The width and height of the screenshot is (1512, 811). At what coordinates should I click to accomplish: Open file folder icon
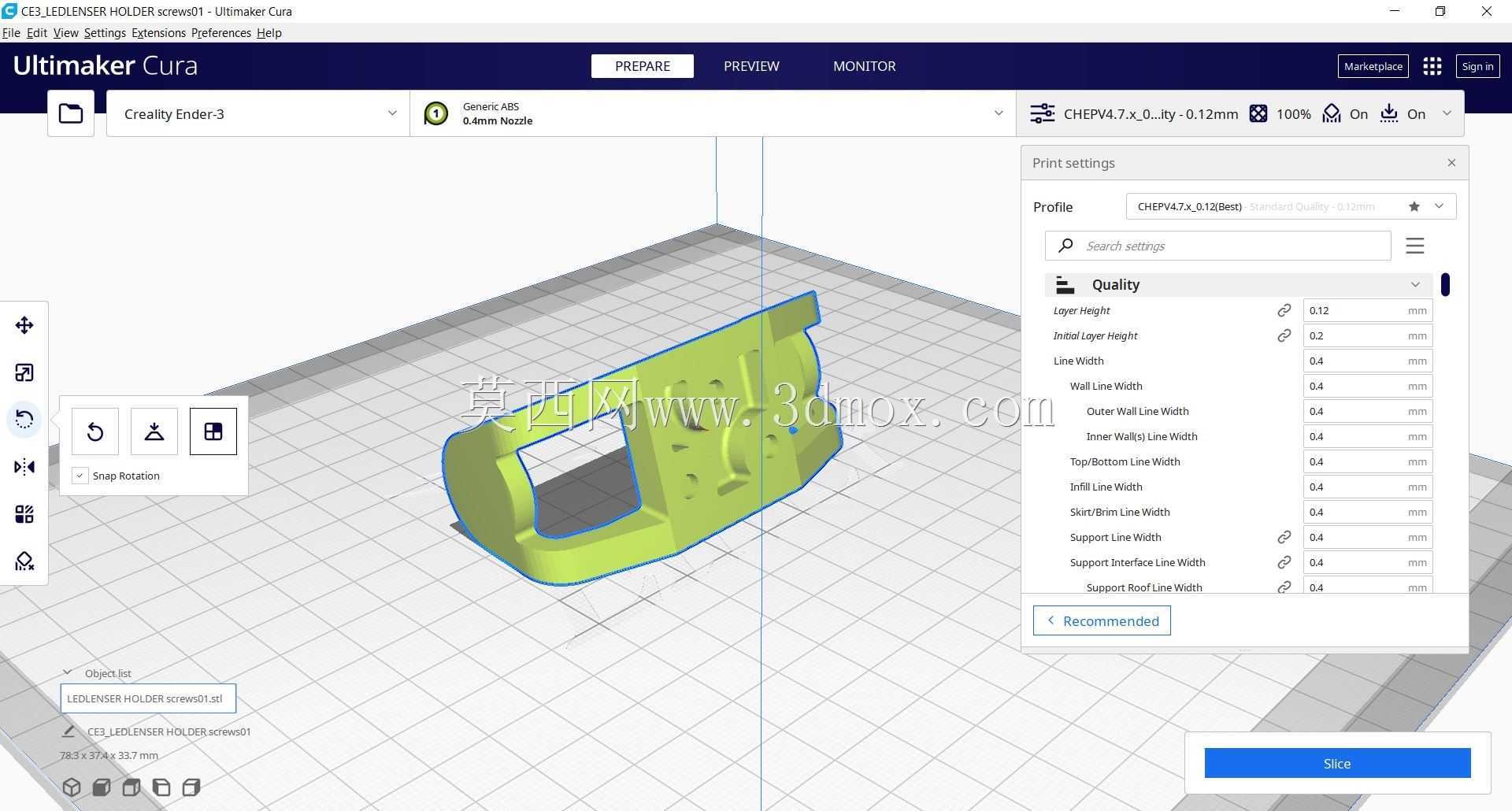click(x=71, y=113)
